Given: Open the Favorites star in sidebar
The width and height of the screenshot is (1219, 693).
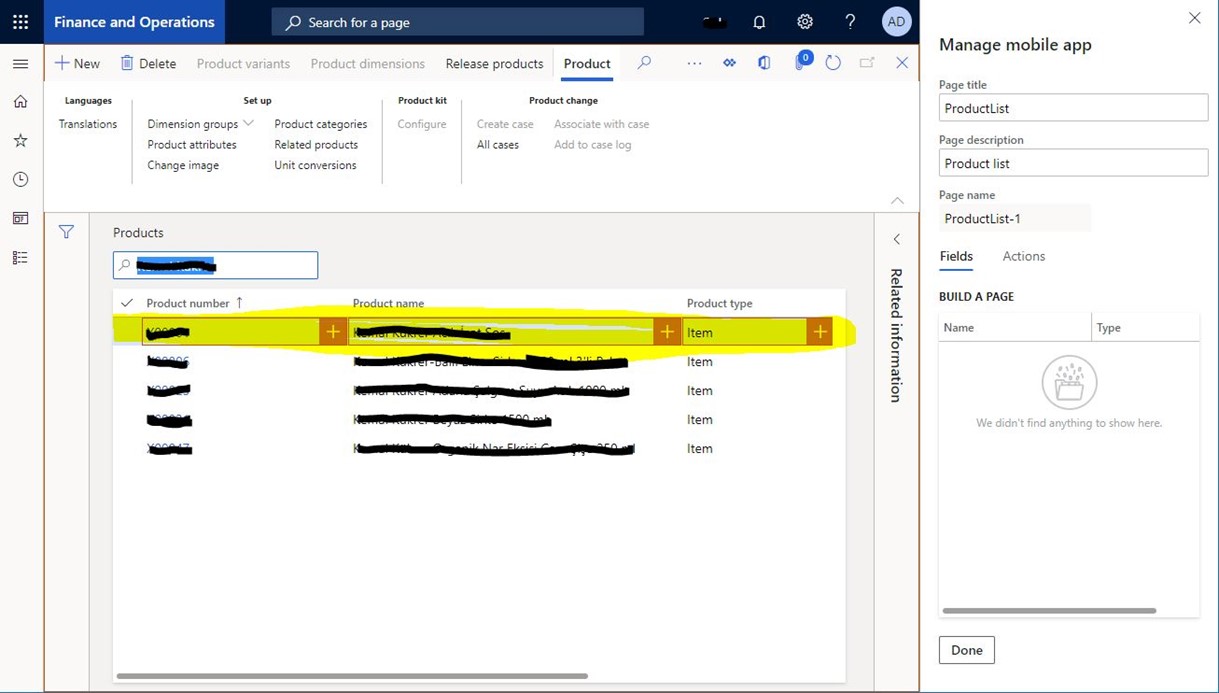Looking at the screenshot, I should (x=20, y=141).
